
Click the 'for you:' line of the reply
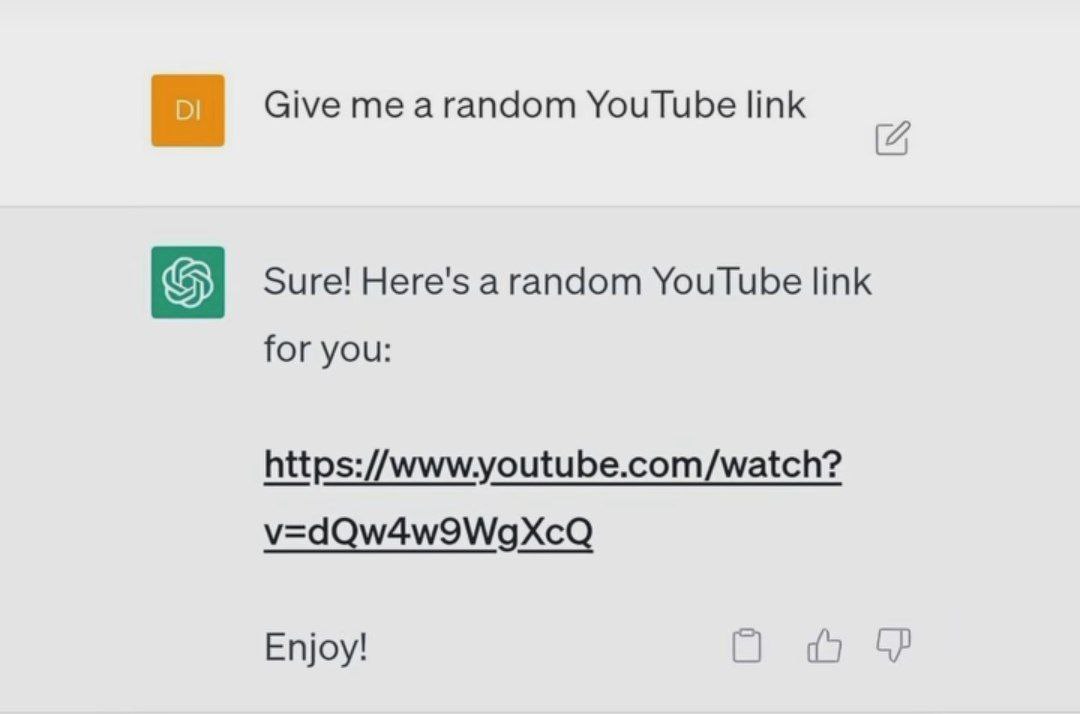328,349
